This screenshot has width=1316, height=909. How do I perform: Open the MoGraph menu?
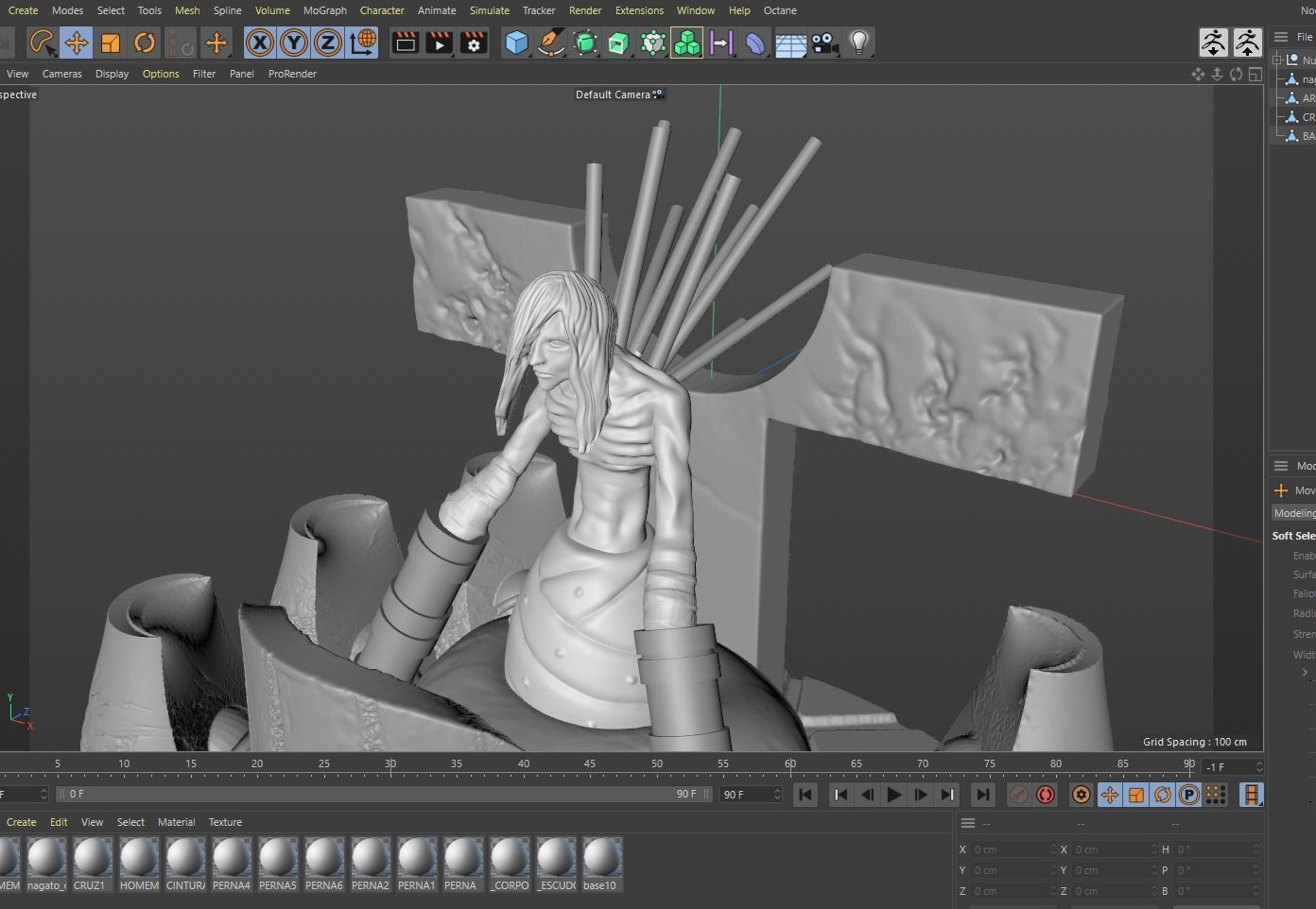pos(324,10)
